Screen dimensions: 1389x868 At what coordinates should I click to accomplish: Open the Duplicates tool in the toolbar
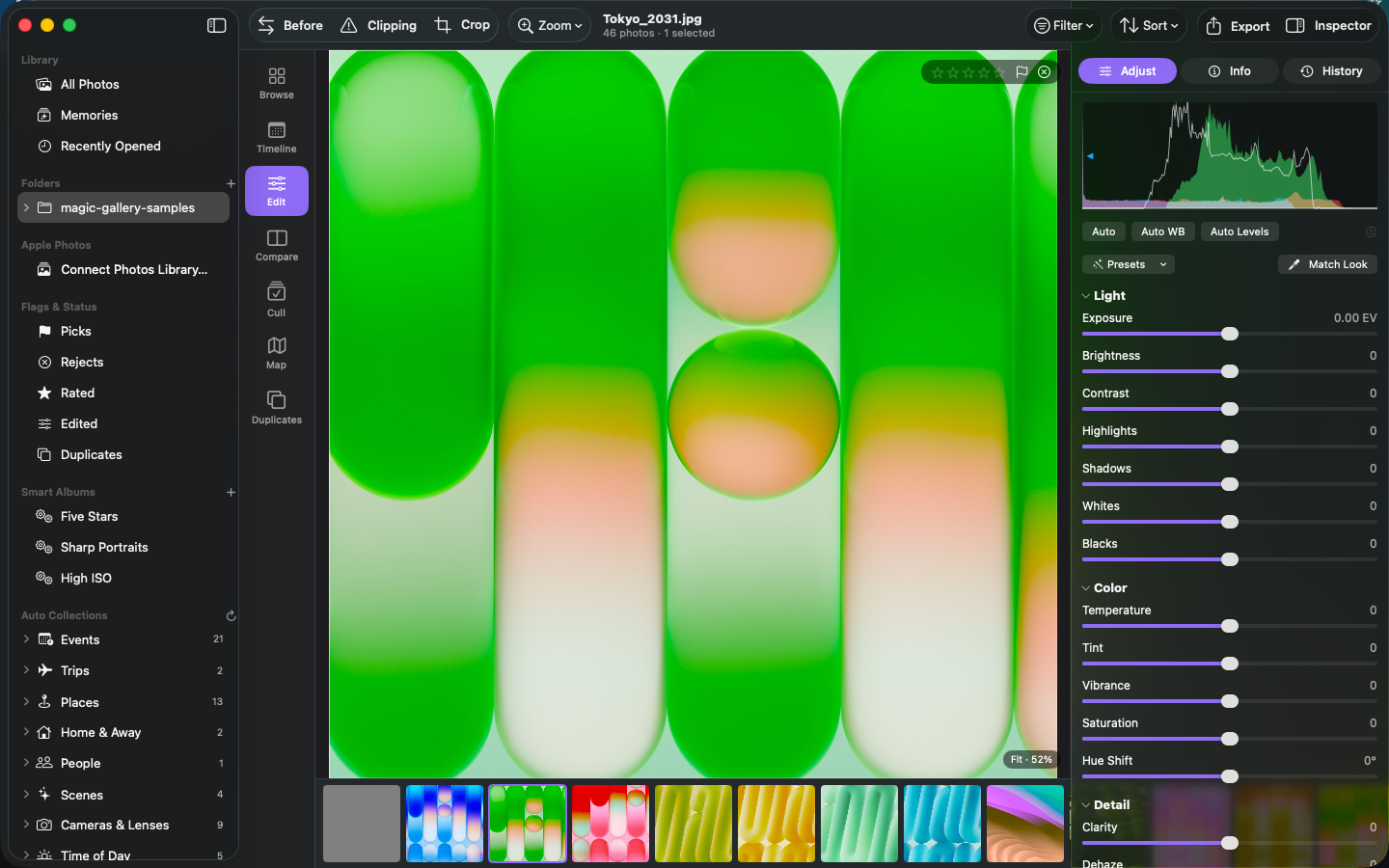276,407
